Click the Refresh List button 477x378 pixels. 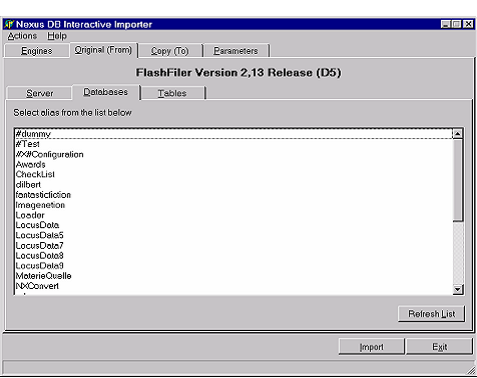(x=431, y=314)
